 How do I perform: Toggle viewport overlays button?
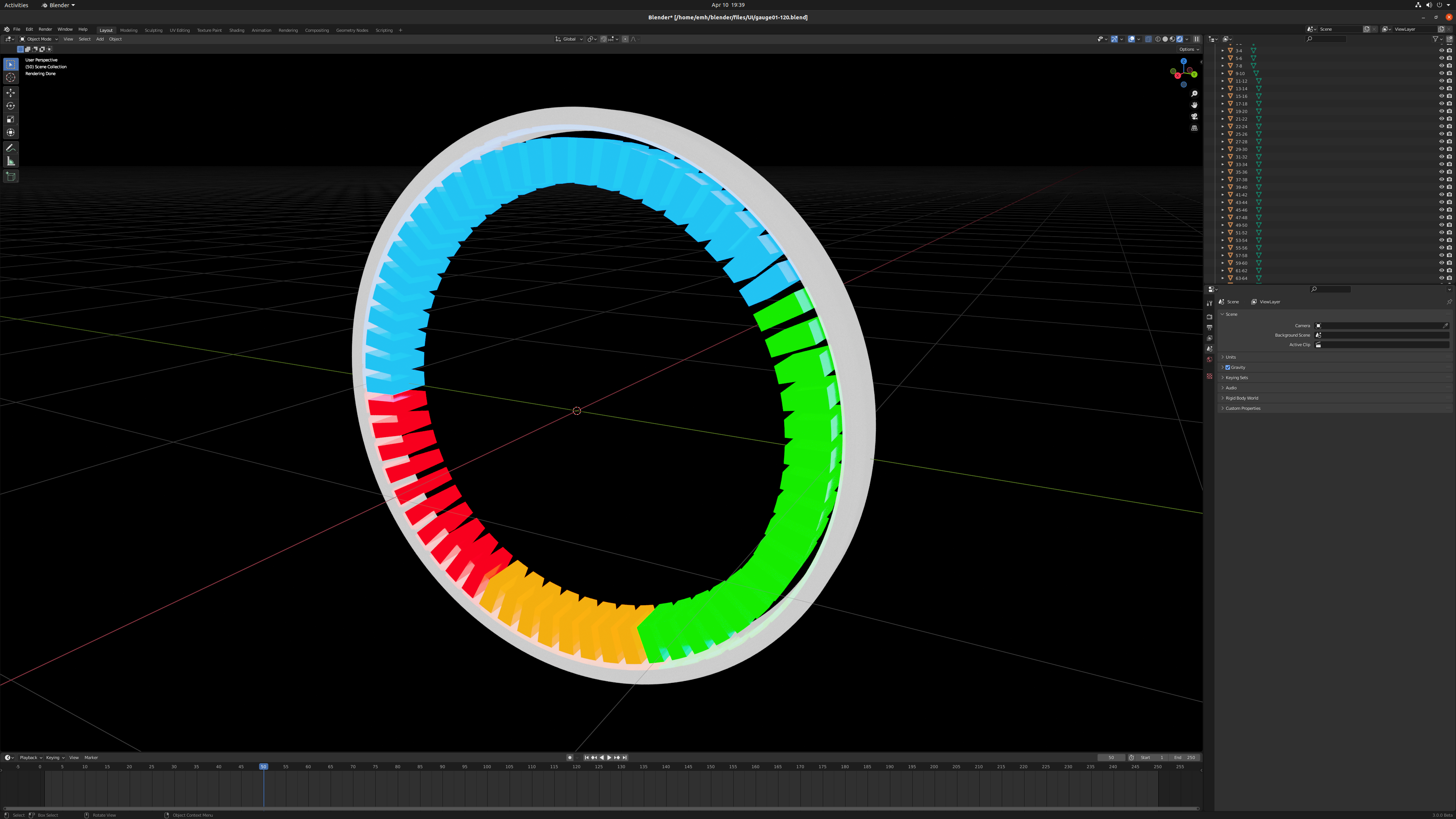point(1131,39)
